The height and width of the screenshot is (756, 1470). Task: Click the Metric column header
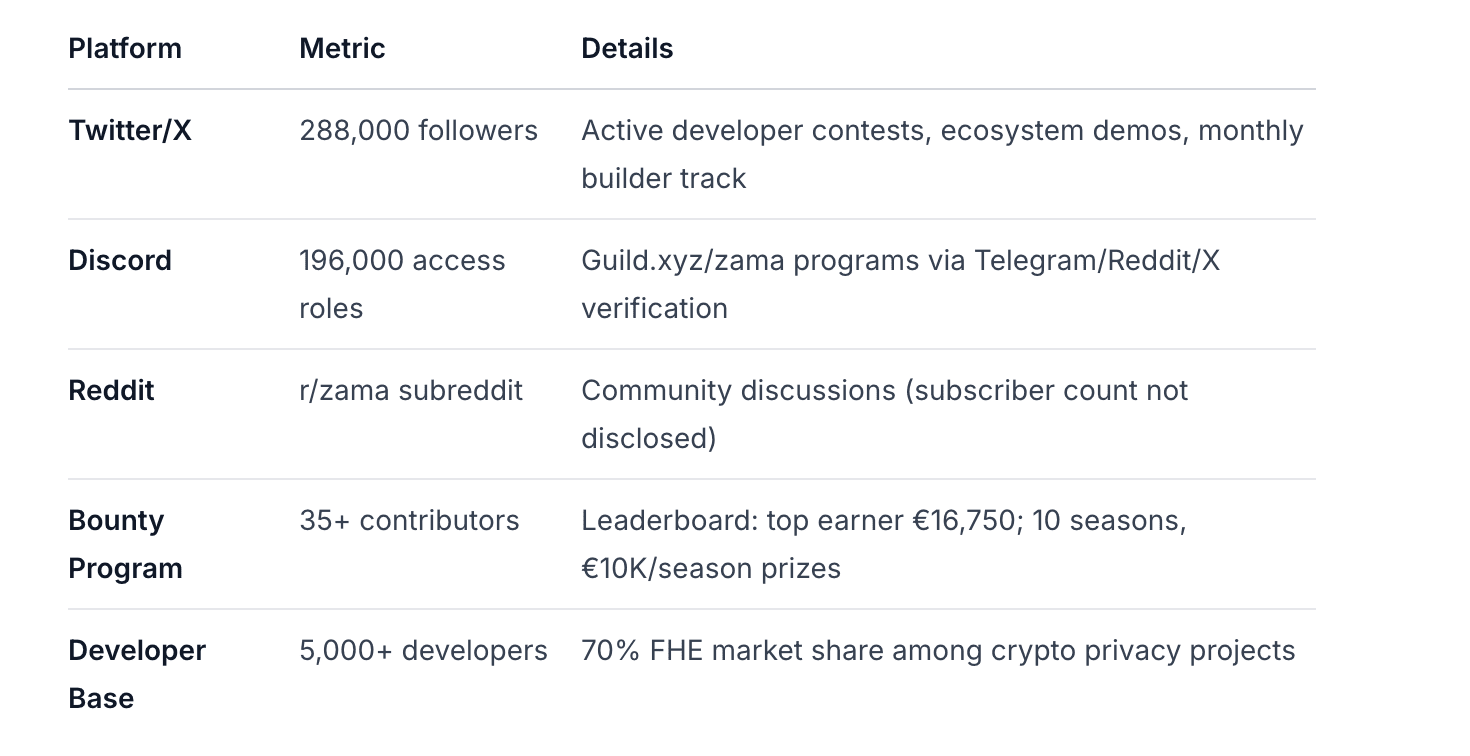342,48
